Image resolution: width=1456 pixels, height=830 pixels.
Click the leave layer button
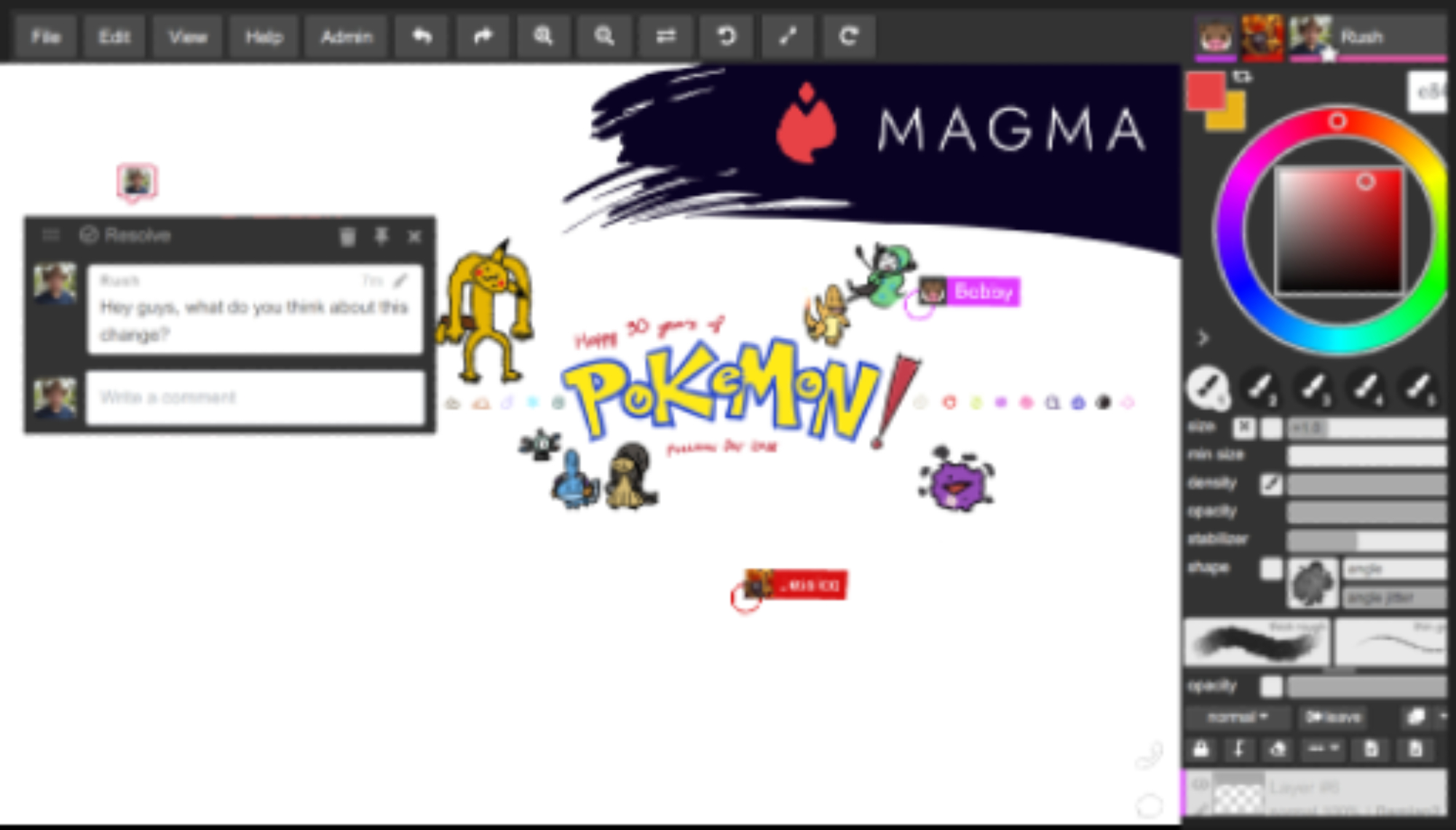[x=1332, y=717]
